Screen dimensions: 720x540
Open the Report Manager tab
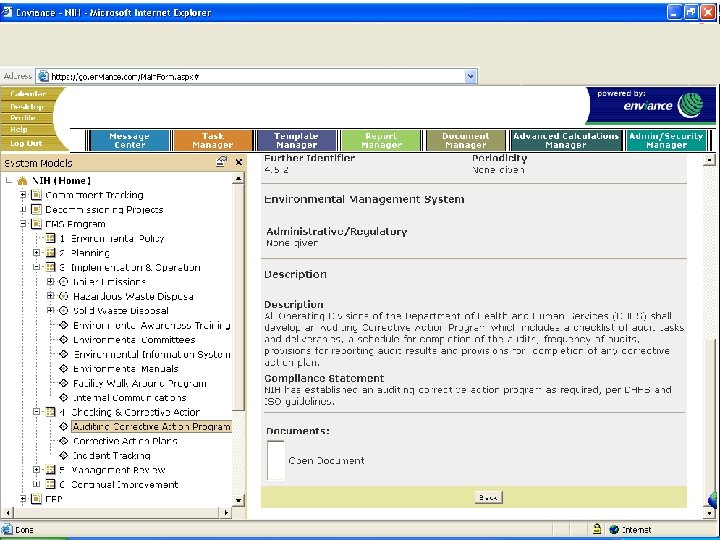381,141
